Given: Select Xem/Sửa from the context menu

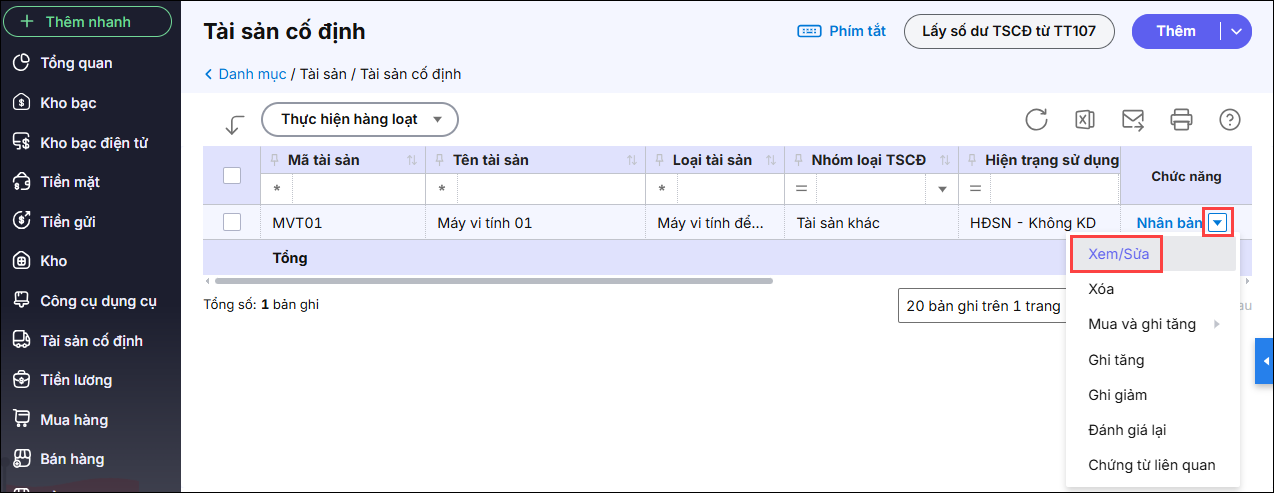Looking at the screenshot, I should (1118, 254).
